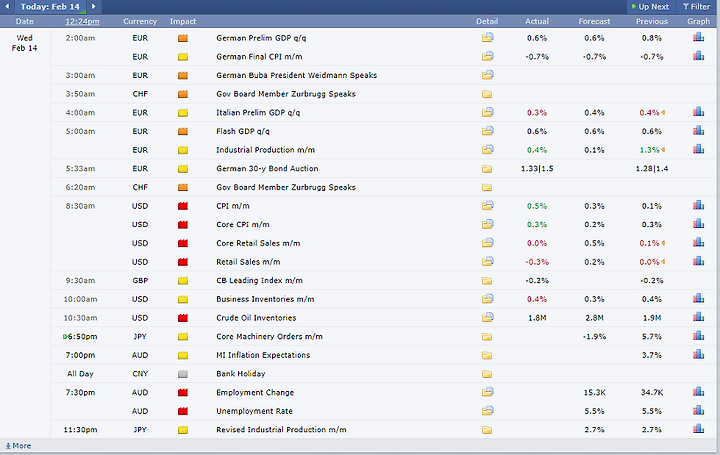Open detail folder for Industrial Production m/m
This screenshot has width=720, height=455.
point(488,150)
